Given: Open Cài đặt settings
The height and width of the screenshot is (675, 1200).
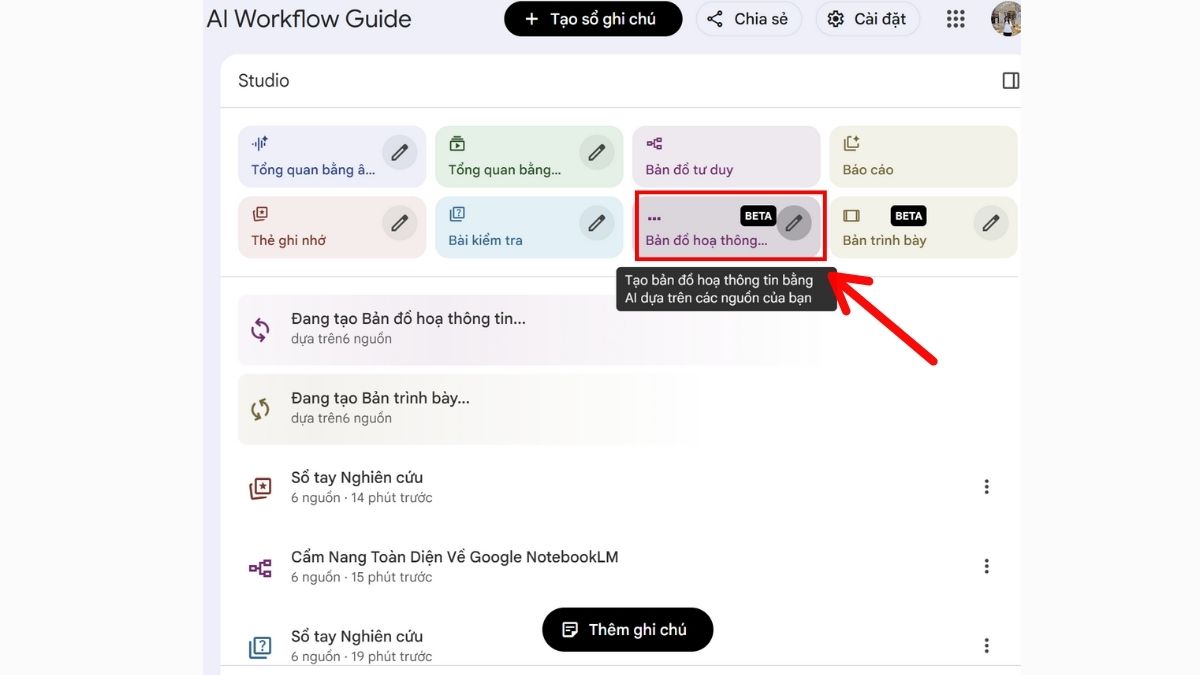Looking at the screenshot, I should point(866,18).
